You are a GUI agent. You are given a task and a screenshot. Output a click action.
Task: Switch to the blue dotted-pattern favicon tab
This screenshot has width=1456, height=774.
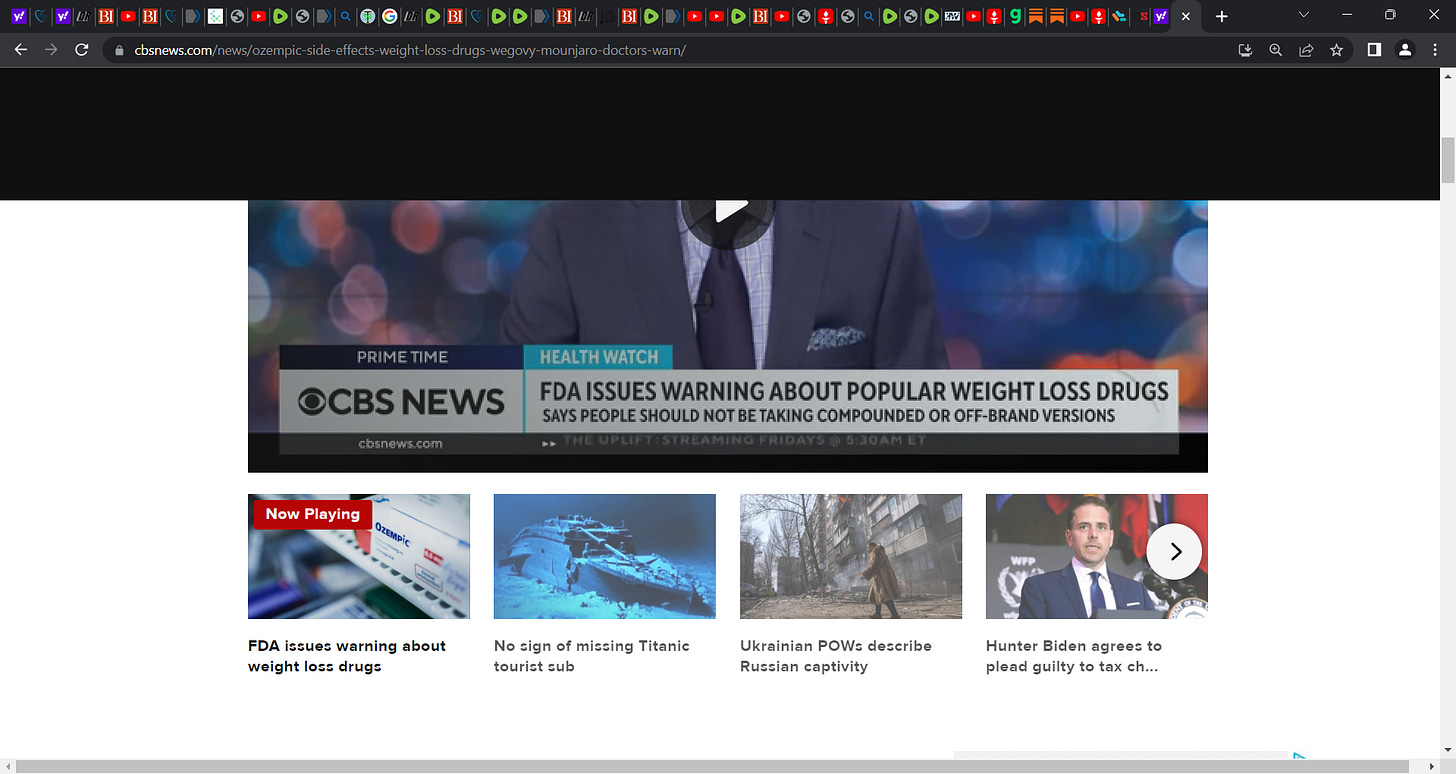click(x=215, y=16)
